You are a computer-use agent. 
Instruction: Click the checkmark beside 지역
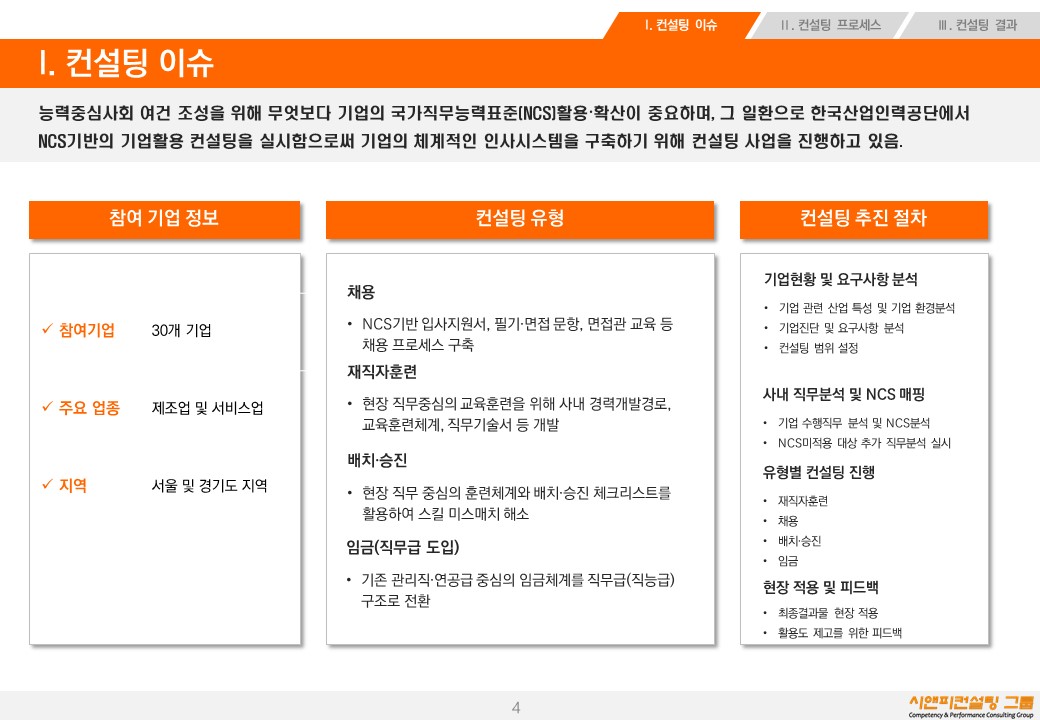click(x=47, y=485)
